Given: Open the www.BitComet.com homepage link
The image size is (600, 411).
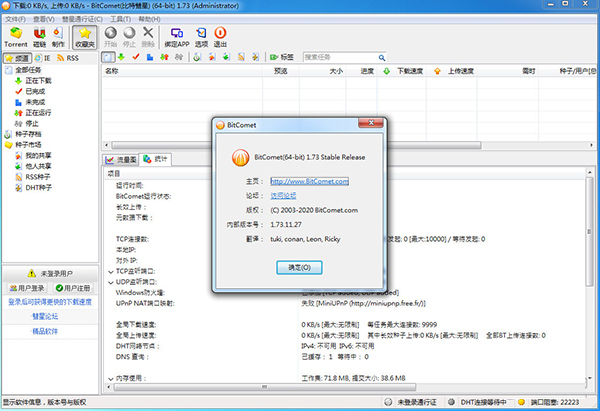Looking at the screenshot, I should (309, 182).
